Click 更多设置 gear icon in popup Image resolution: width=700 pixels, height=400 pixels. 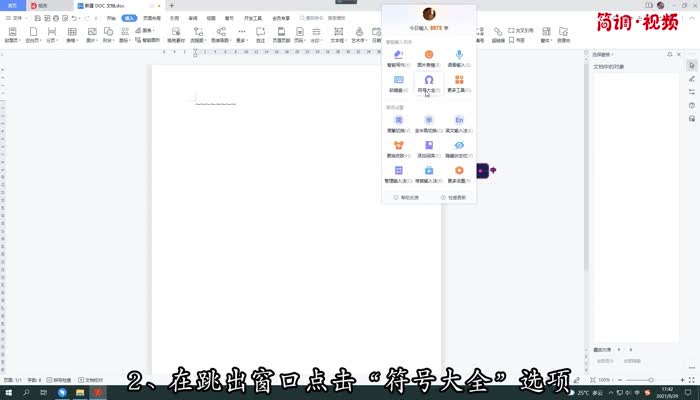[x=459, y=173]
